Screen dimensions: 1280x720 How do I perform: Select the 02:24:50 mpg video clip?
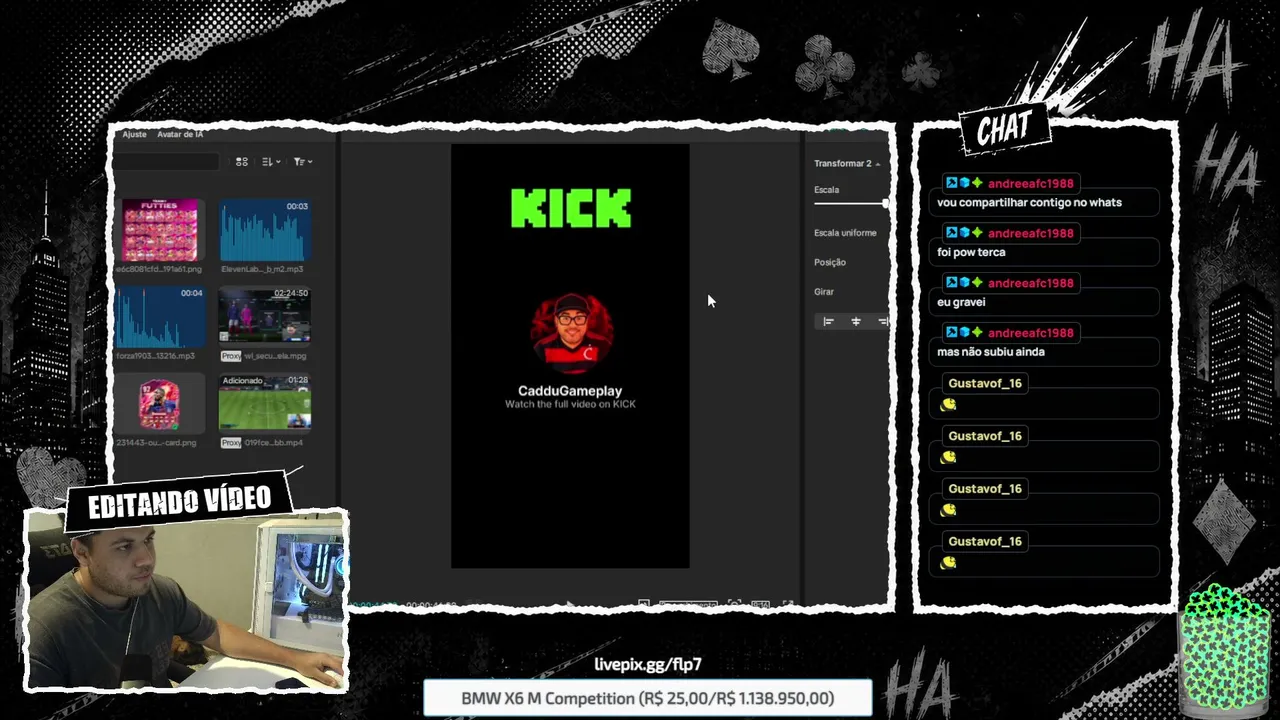(x=265, y=317)
